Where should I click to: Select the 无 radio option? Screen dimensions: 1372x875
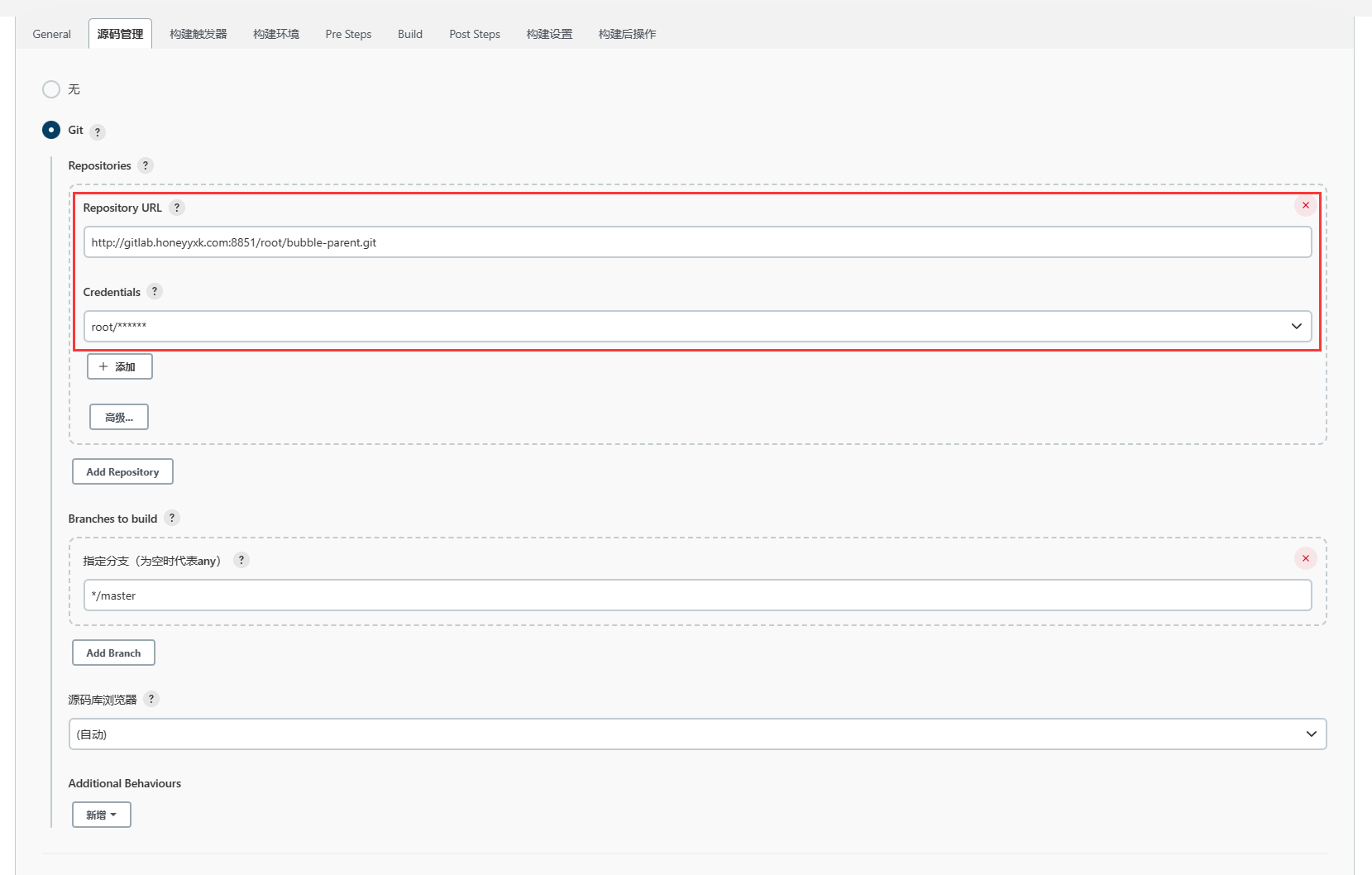51,89
